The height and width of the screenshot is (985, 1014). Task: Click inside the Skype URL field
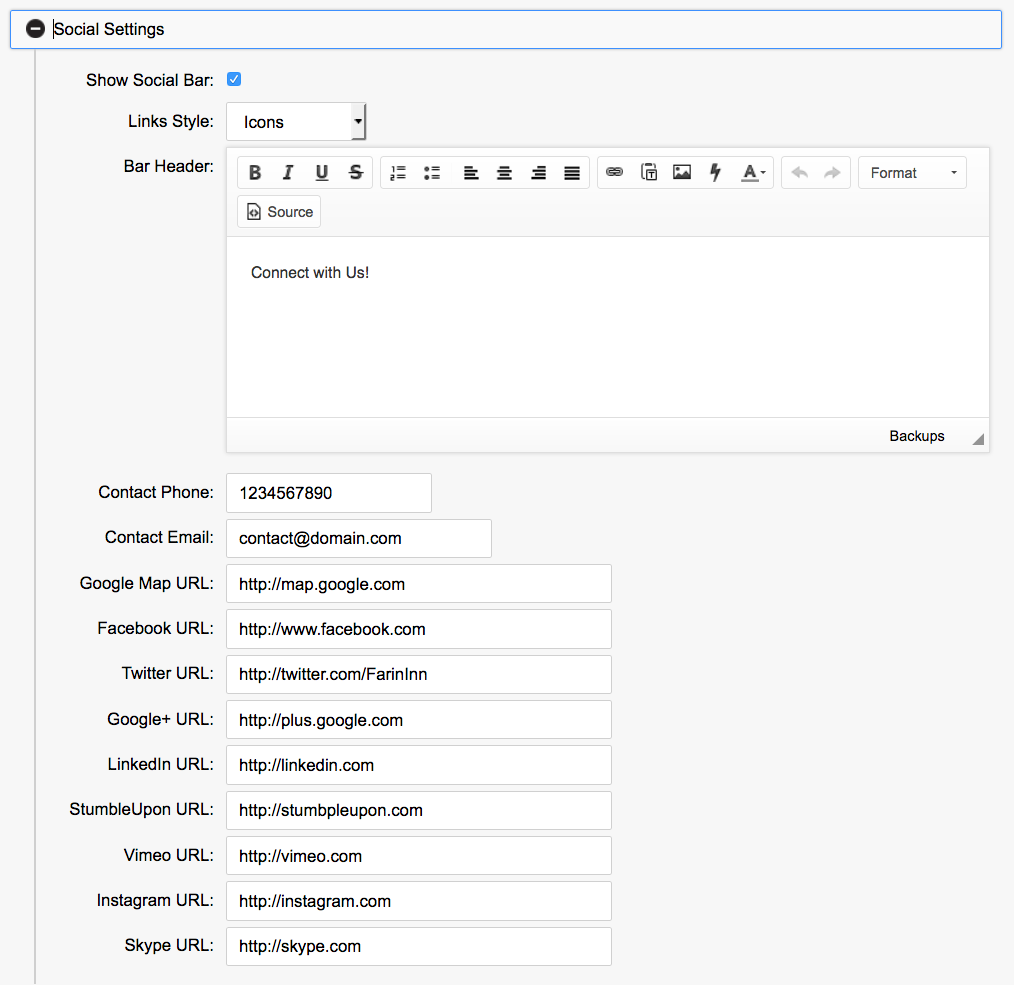point(418,946)
